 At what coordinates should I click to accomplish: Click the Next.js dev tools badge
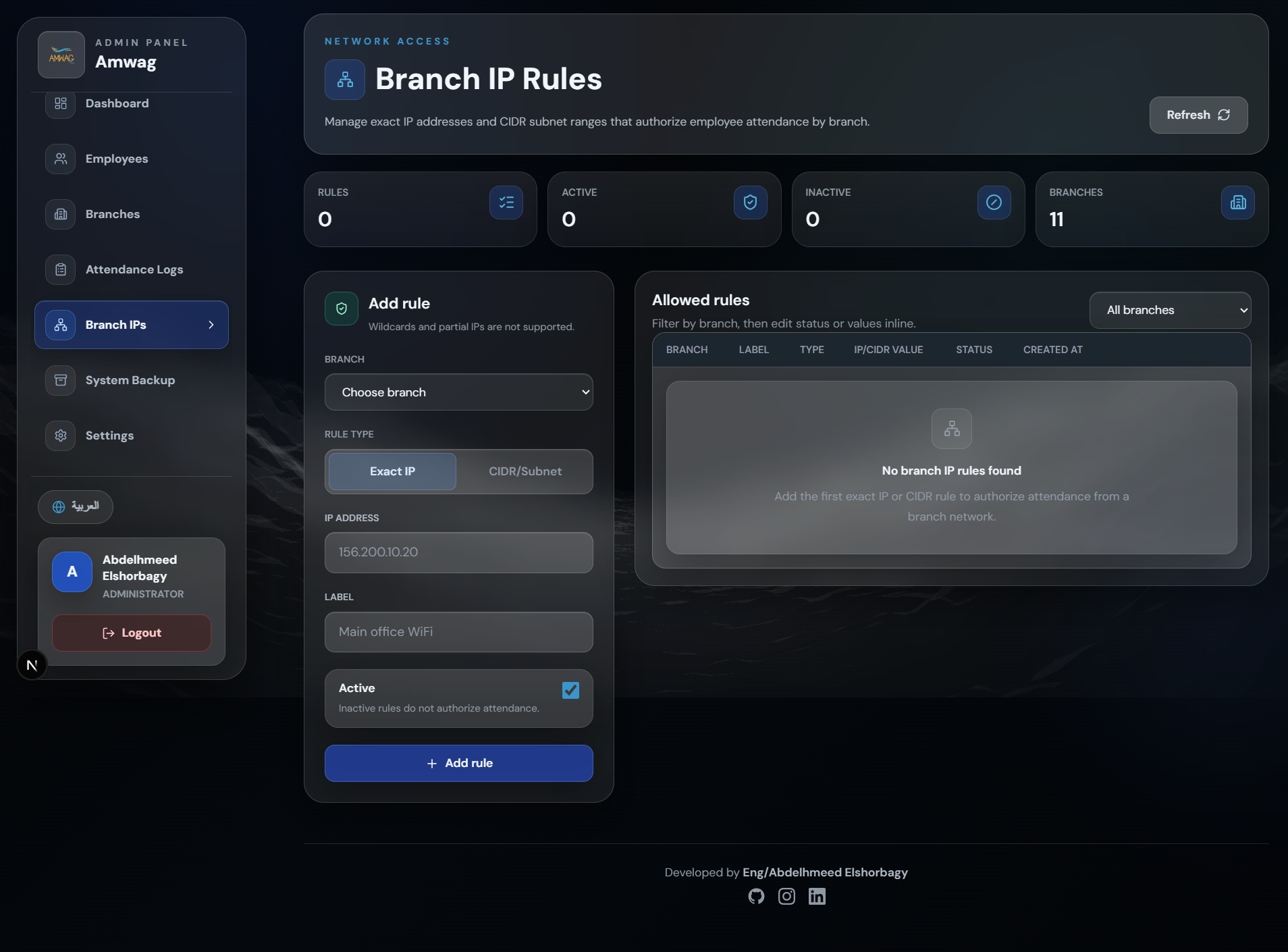(x=32, y=665)
